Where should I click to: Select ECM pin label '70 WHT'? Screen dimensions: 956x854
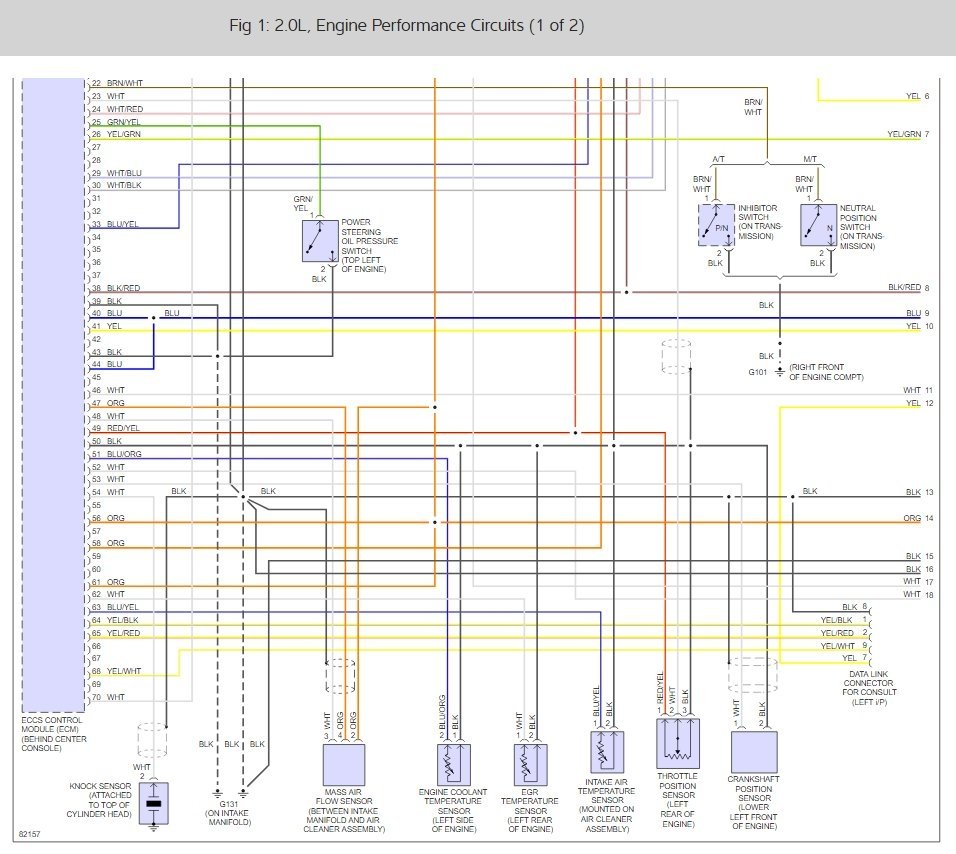point(109,697)
